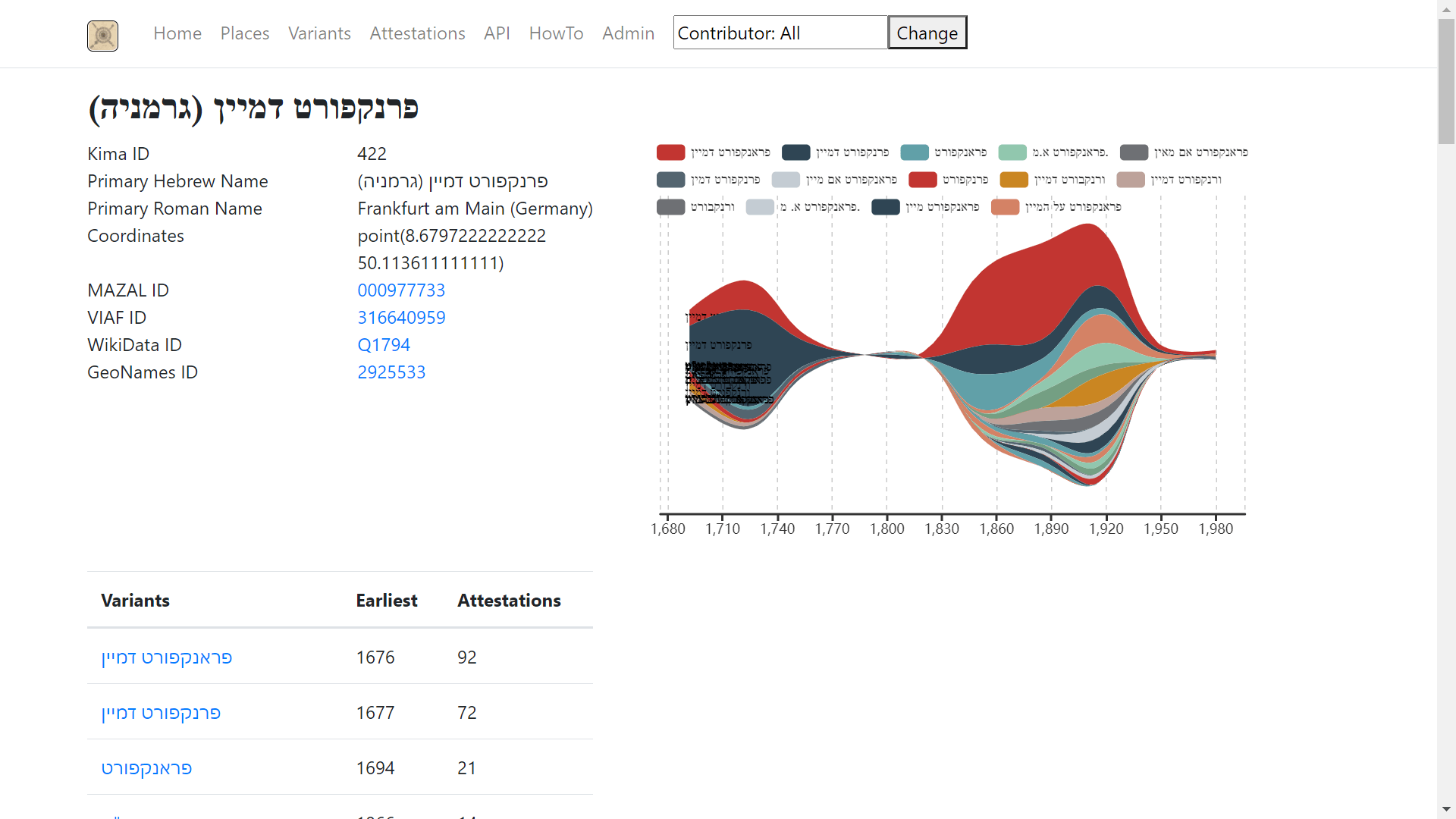Image resolution: width=1456 pixels, height=819 pixels.
Task: Focus the Contributor: All input field
Action: coord(780,33)
